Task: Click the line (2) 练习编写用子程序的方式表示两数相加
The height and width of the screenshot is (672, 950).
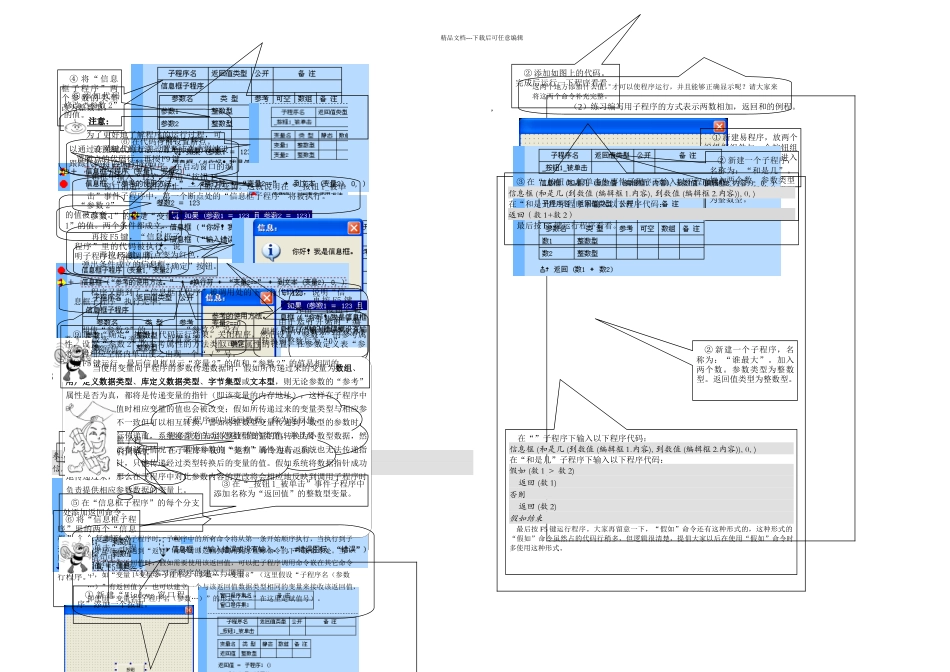Action: [685, 107]
